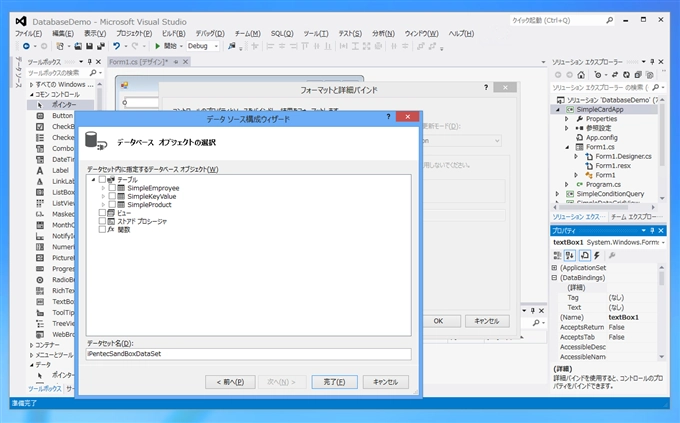Click キャンセル in フォーマットと詳細バインド dialog
Screen dimensions: 680x423
coord(487,321)
